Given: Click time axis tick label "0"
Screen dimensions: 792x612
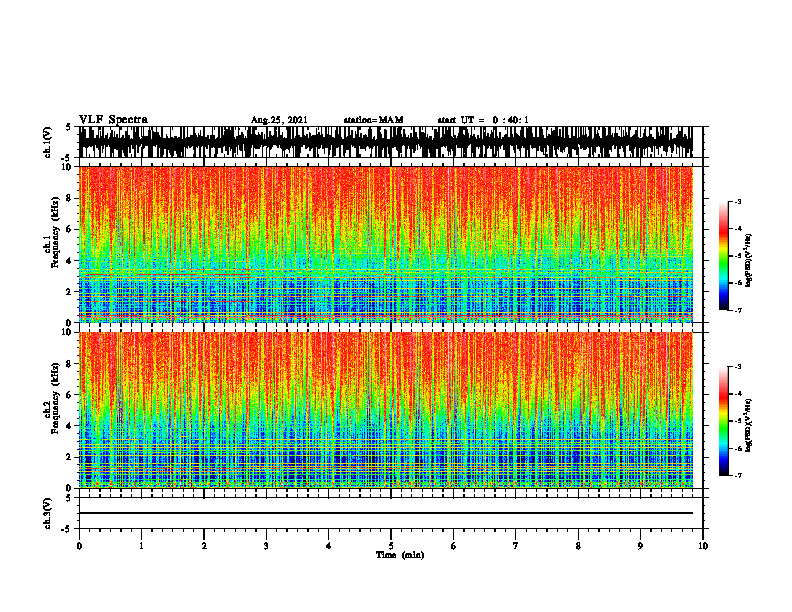Looking at the screenshot, I should click(x=79, y=546).
